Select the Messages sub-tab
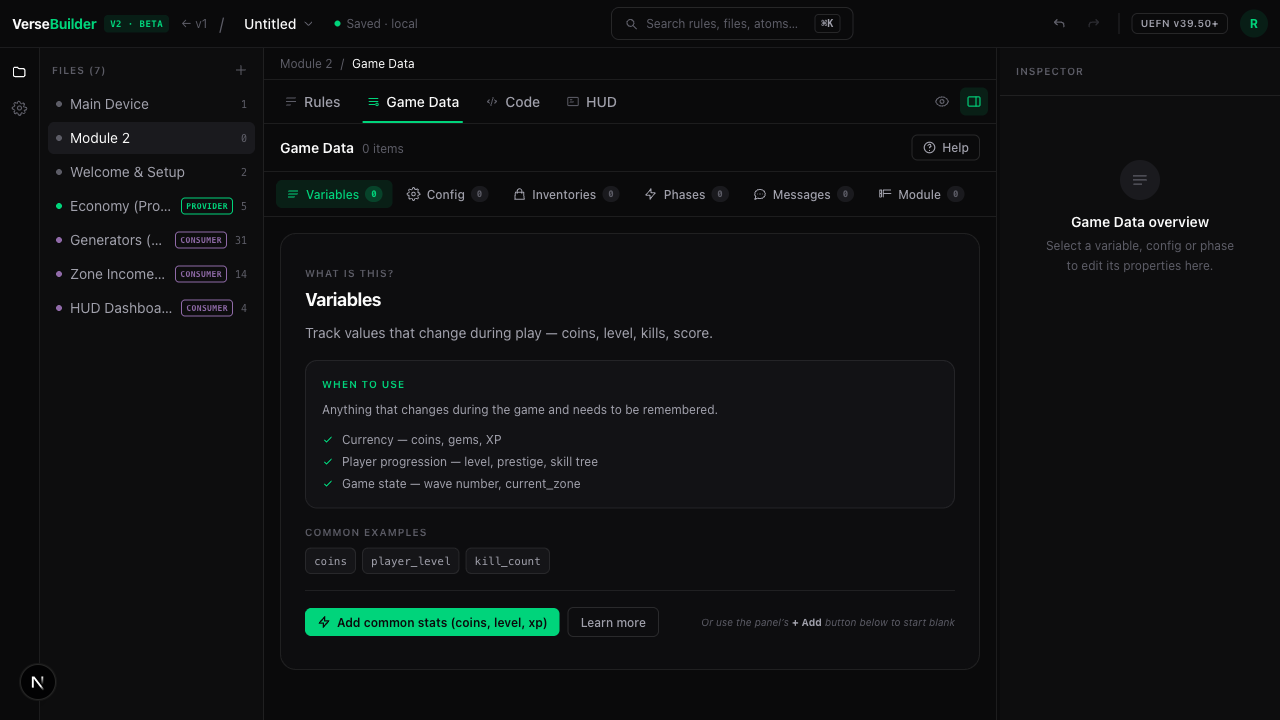This screenshot has height=720, width=1280. (x=803, y=194)
